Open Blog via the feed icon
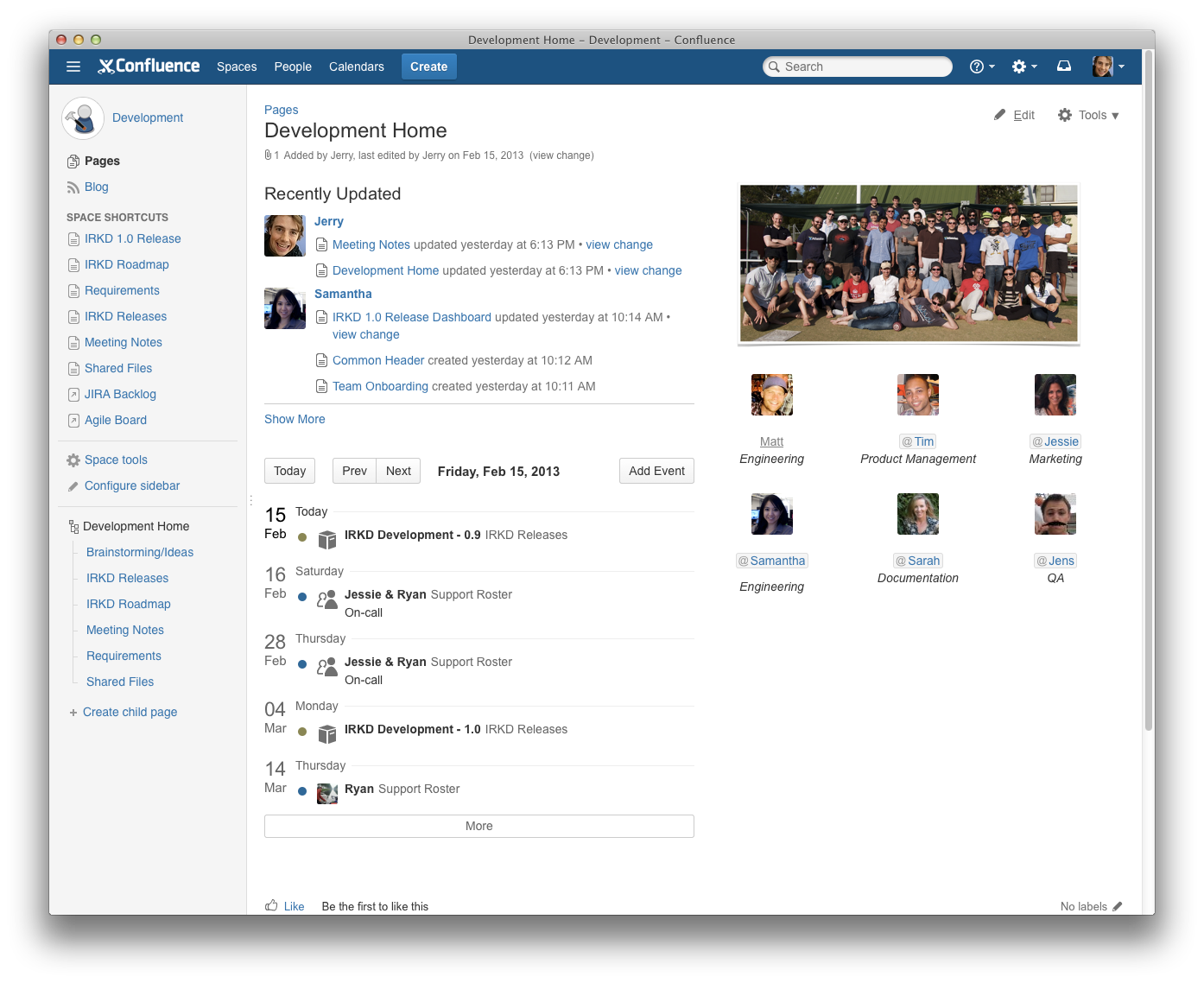Viewport: 1204px width, 983px height. (x=73, y=187)
